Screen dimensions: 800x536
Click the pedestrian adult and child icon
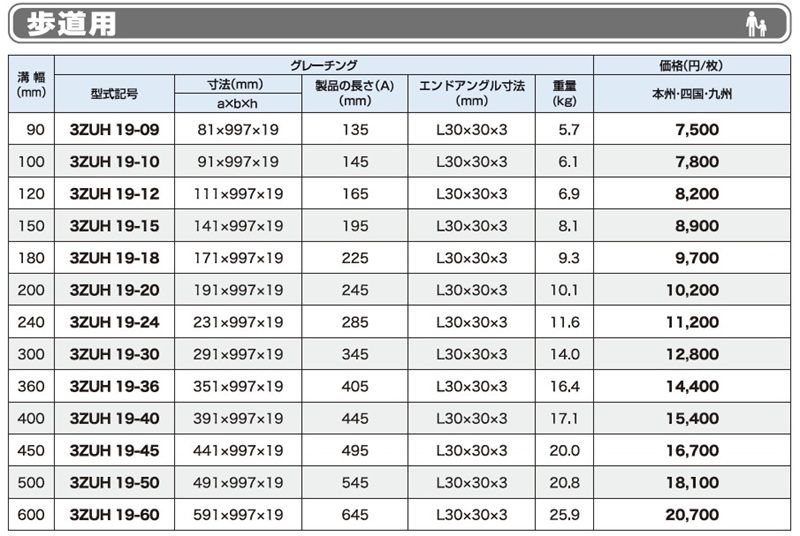[x=756, y=24]
